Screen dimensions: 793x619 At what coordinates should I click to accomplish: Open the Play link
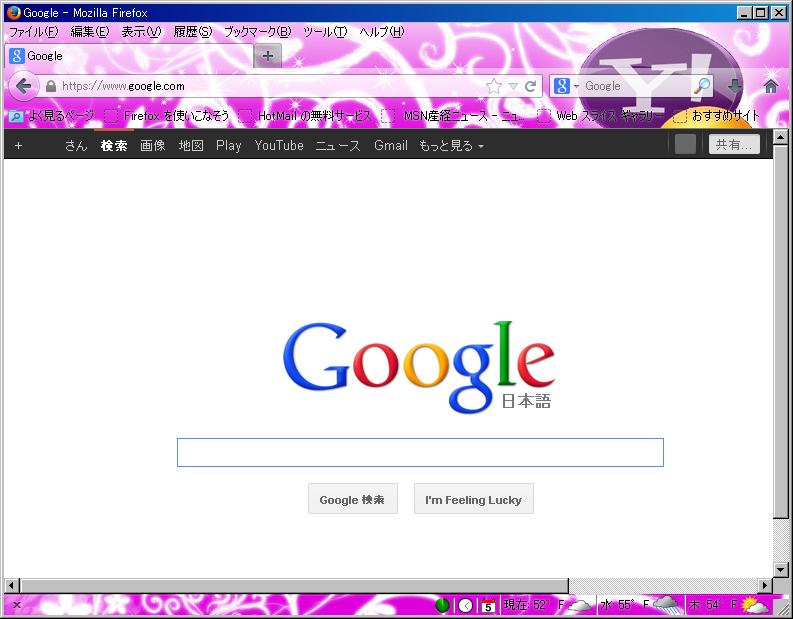[x=229, y=146]
